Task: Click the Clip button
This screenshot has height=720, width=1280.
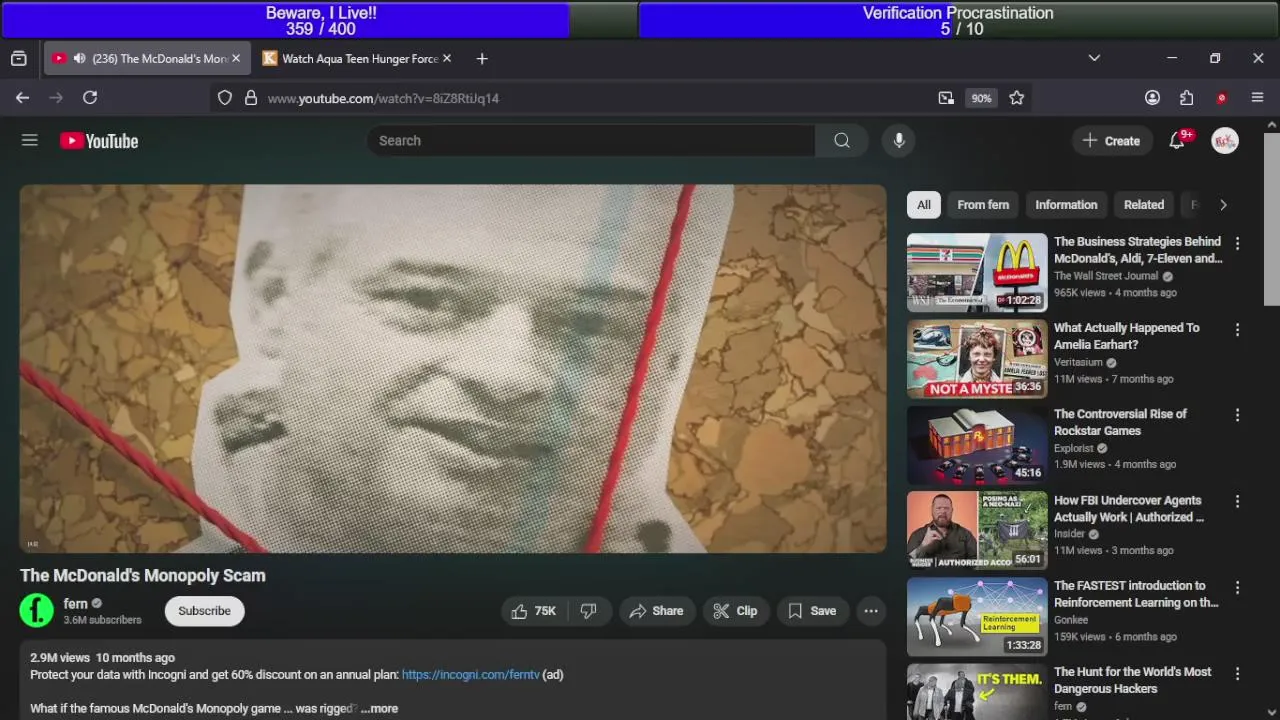Action: tap(735, 611)
